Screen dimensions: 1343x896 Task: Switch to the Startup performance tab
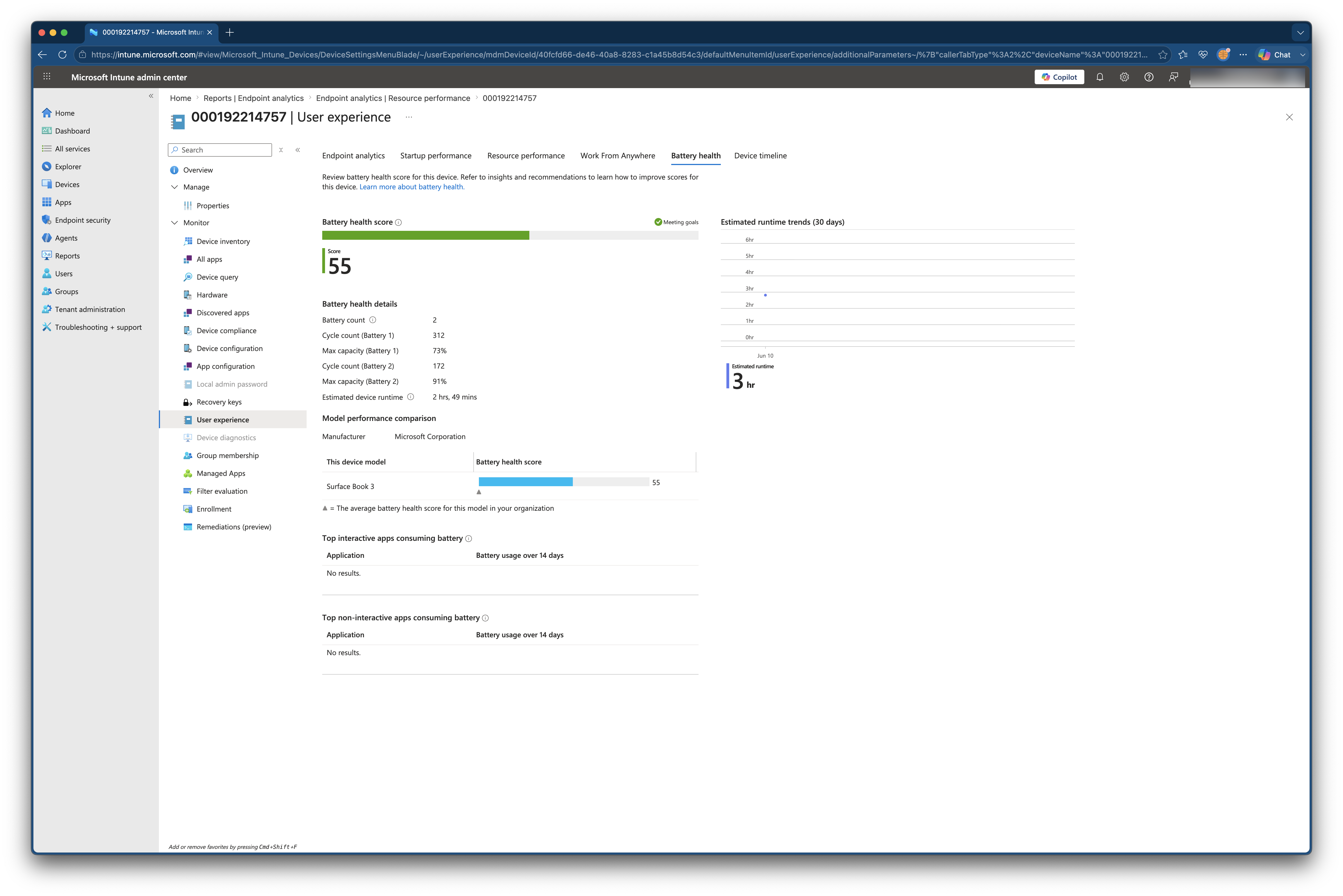coord(436,156)
